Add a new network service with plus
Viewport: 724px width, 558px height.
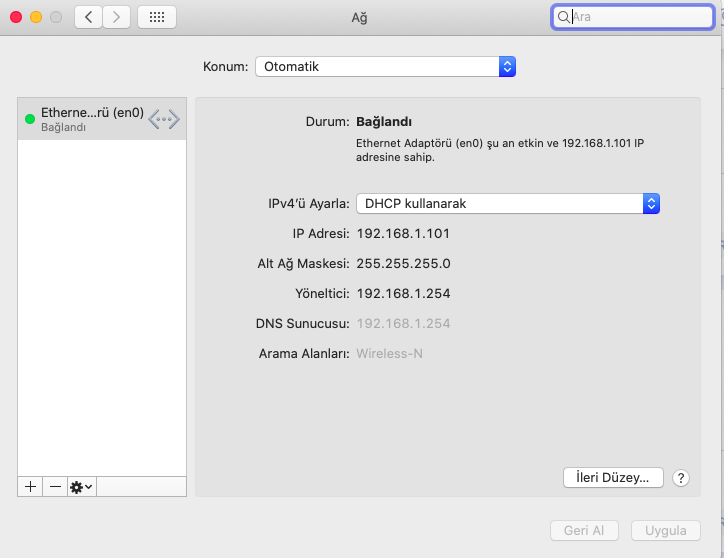[30, 486]
